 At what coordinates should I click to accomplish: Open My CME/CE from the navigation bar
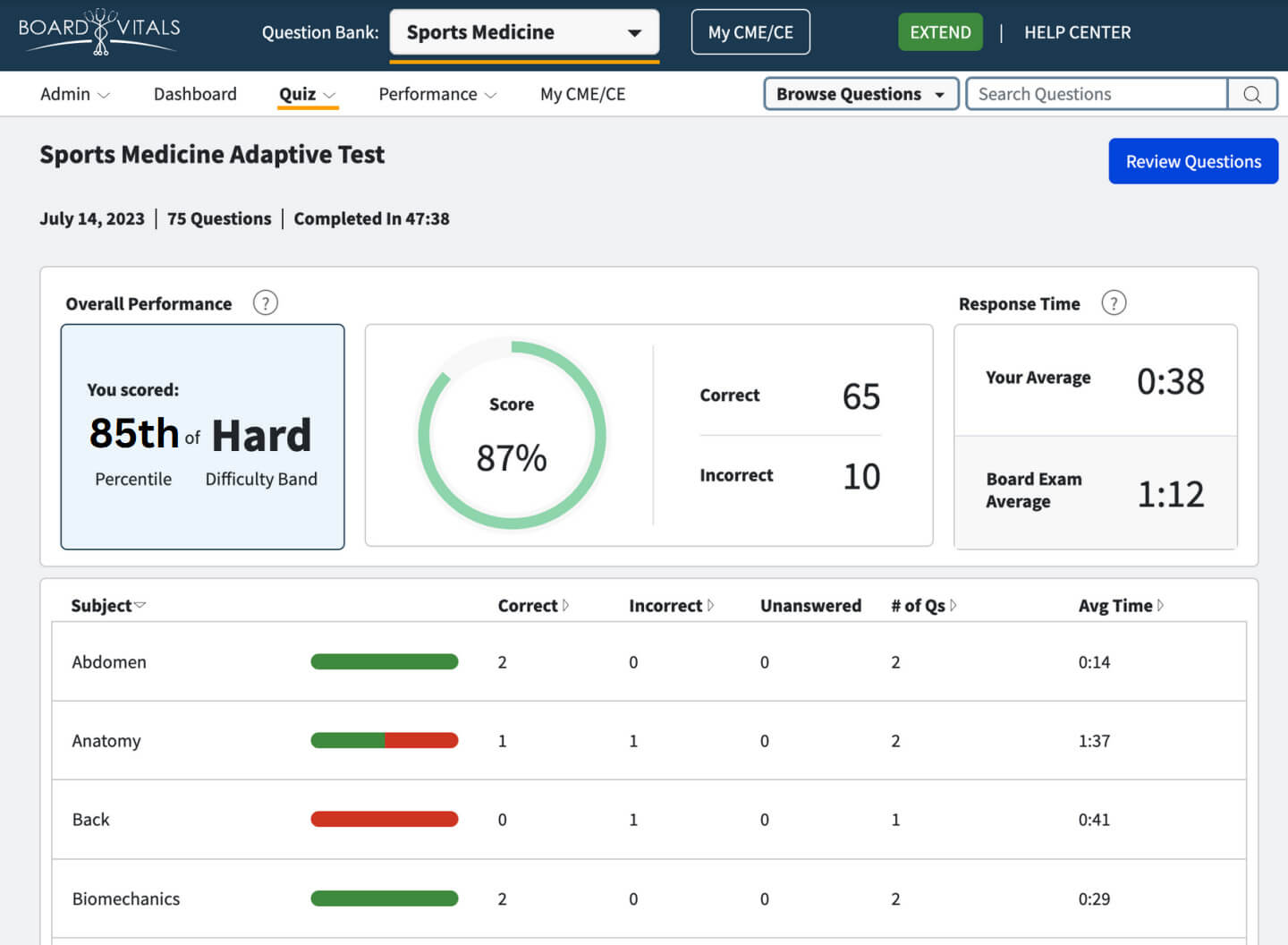582,93
